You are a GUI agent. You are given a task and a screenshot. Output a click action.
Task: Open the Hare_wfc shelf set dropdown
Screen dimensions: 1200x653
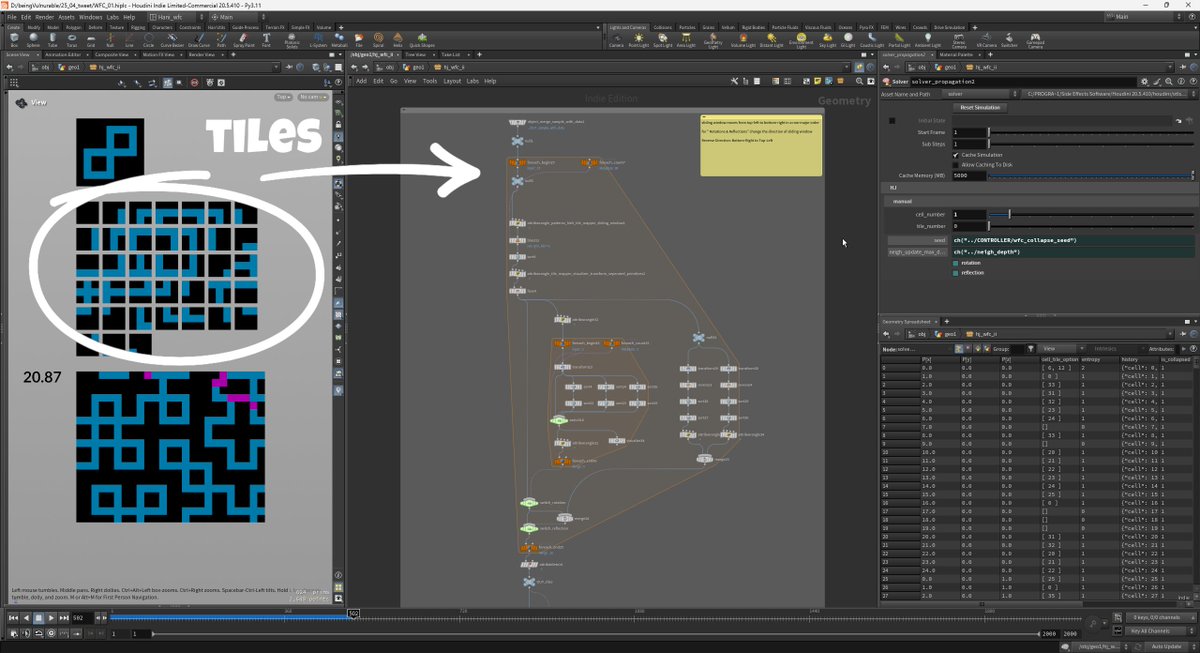tap(176, 17)
